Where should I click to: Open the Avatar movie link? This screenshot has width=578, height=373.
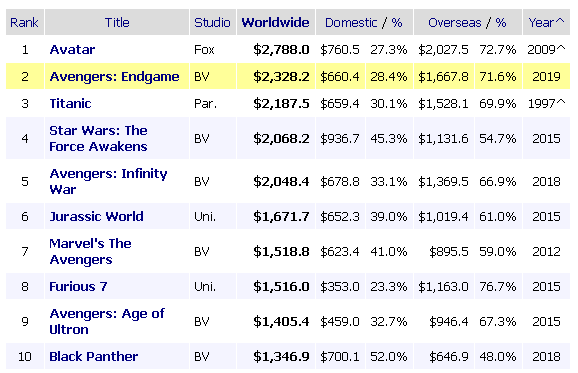(x=72, y=49)
